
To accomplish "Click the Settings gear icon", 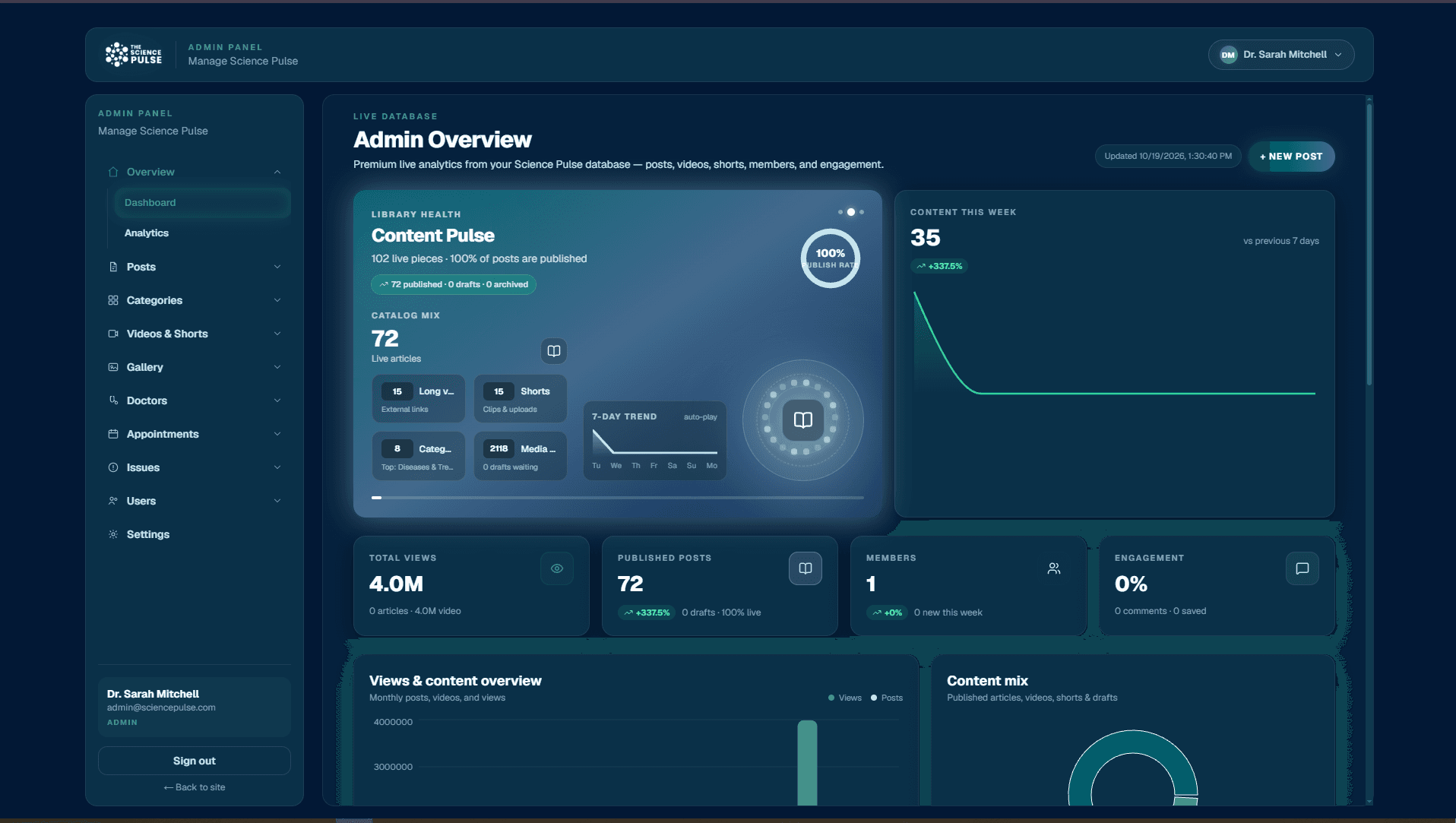I will pos(113,534).
